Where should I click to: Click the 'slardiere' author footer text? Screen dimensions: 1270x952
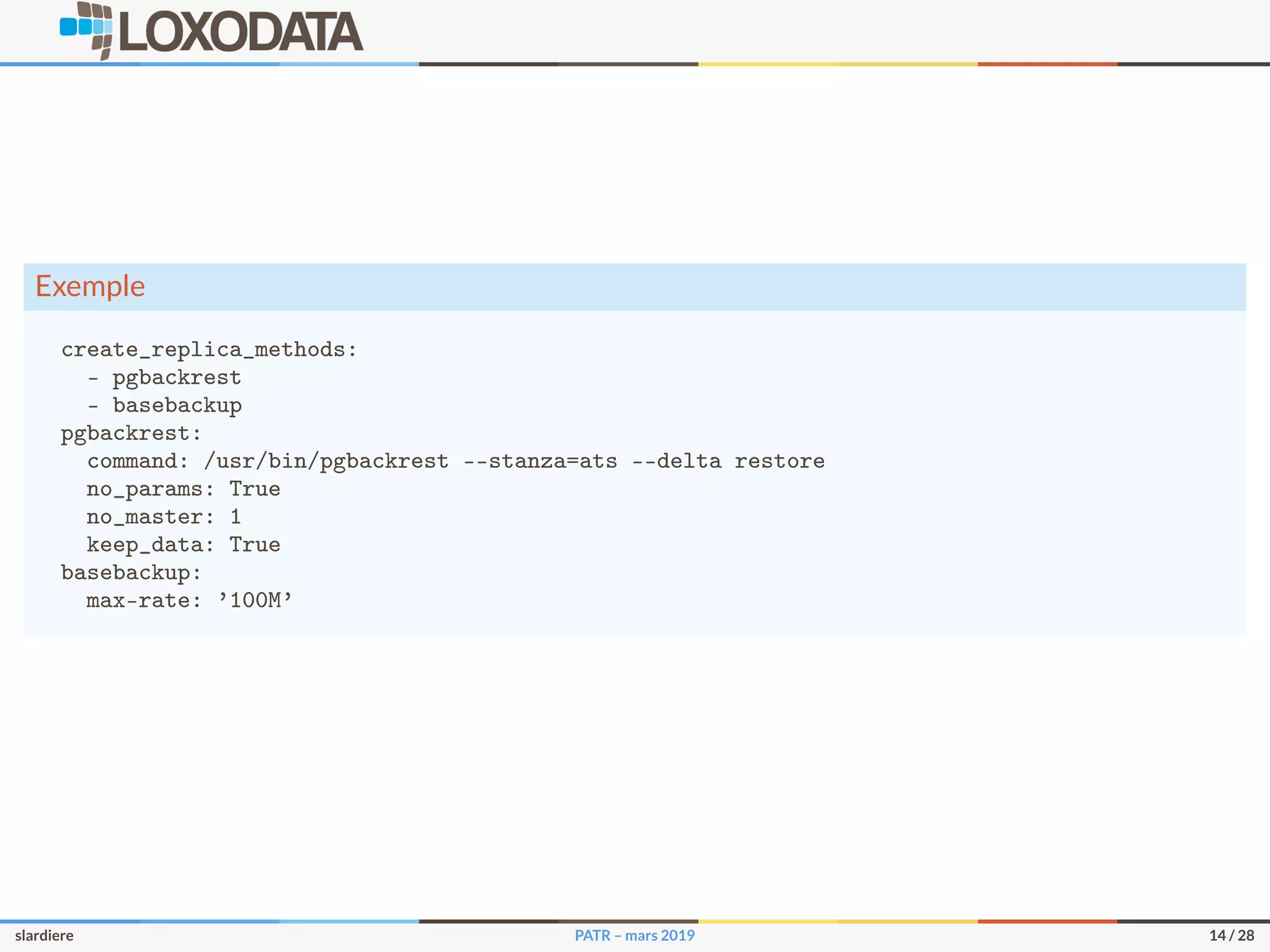click(44, 935)
